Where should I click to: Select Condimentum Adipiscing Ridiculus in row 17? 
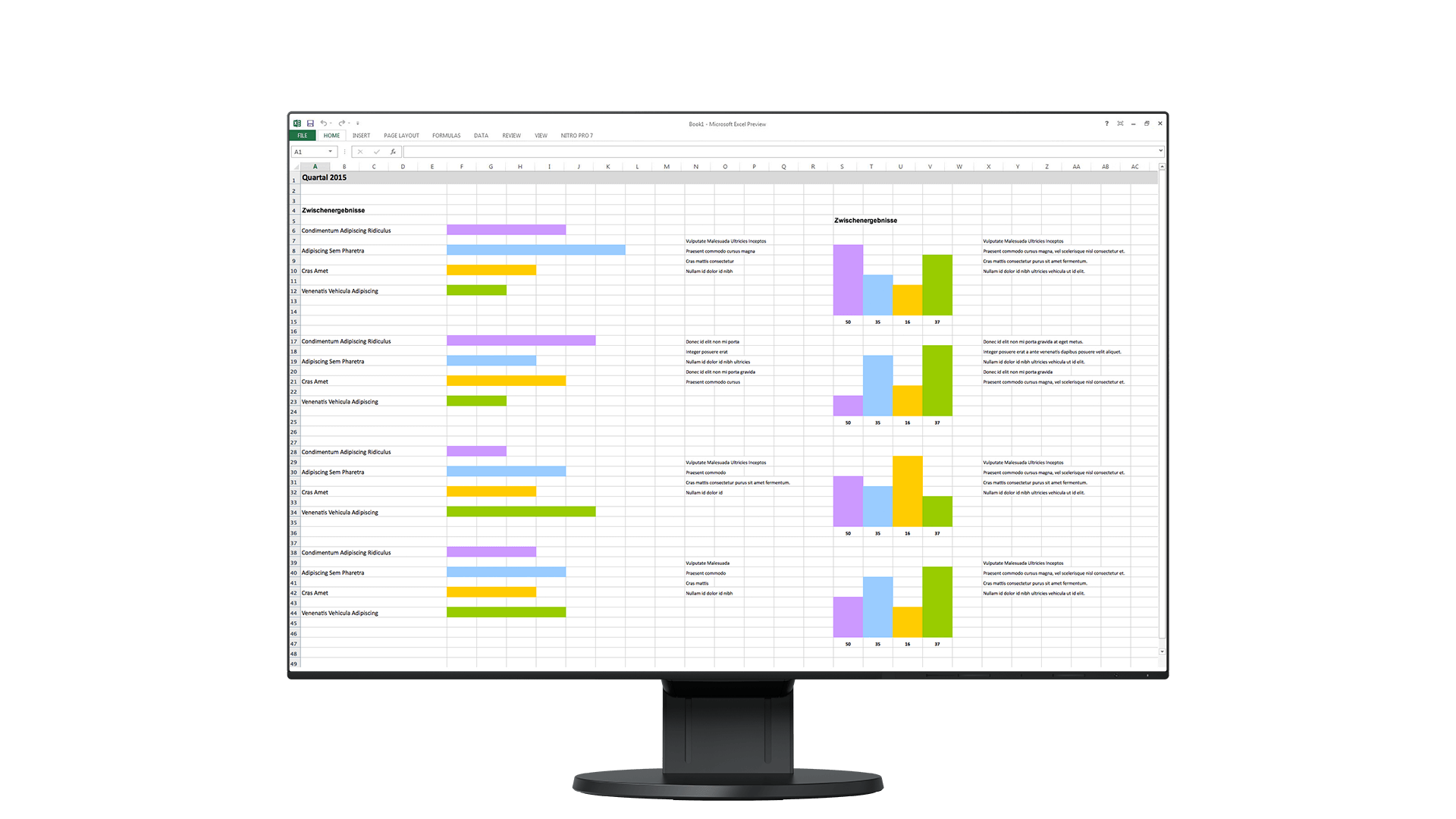(346, 341)
